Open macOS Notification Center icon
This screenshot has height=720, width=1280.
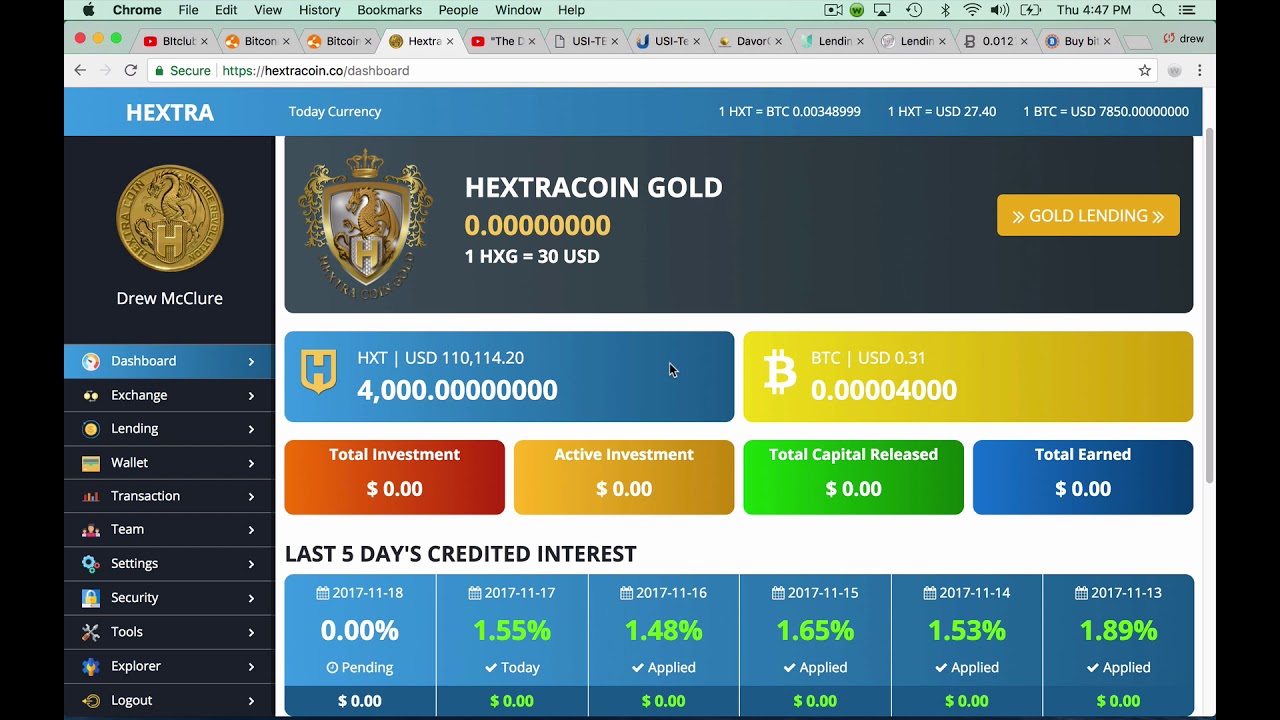pos(1187,10)
